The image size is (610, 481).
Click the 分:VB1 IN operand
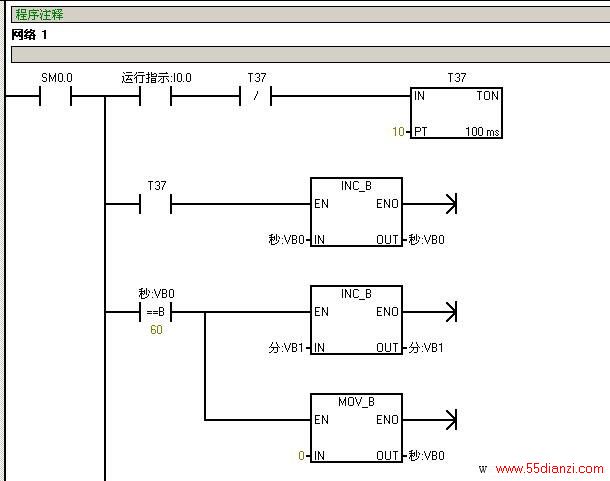point(286,348)
